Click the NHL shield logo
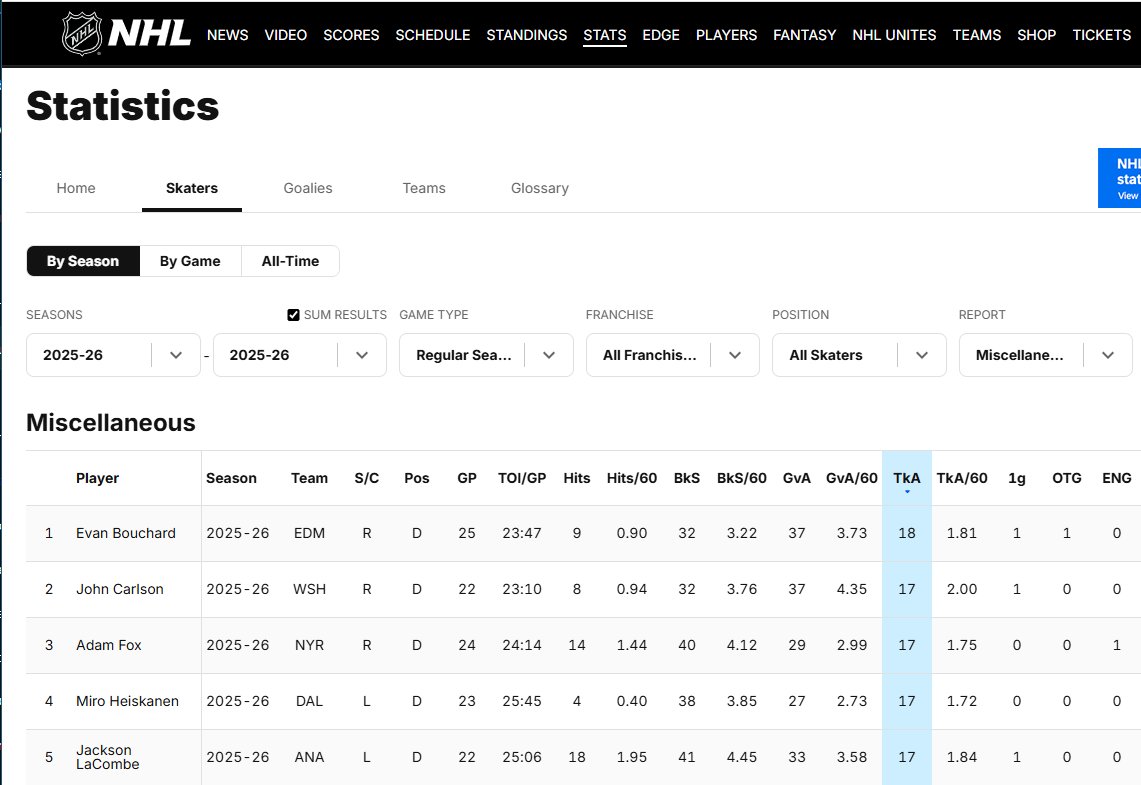This screenshot has width=1141, height=785. point(80,33)
